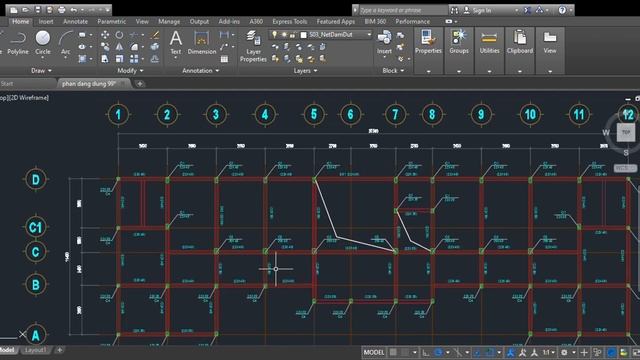Click the binoculars search icon
This screenshot has width=640, height=360.
(x=454, y=10)
